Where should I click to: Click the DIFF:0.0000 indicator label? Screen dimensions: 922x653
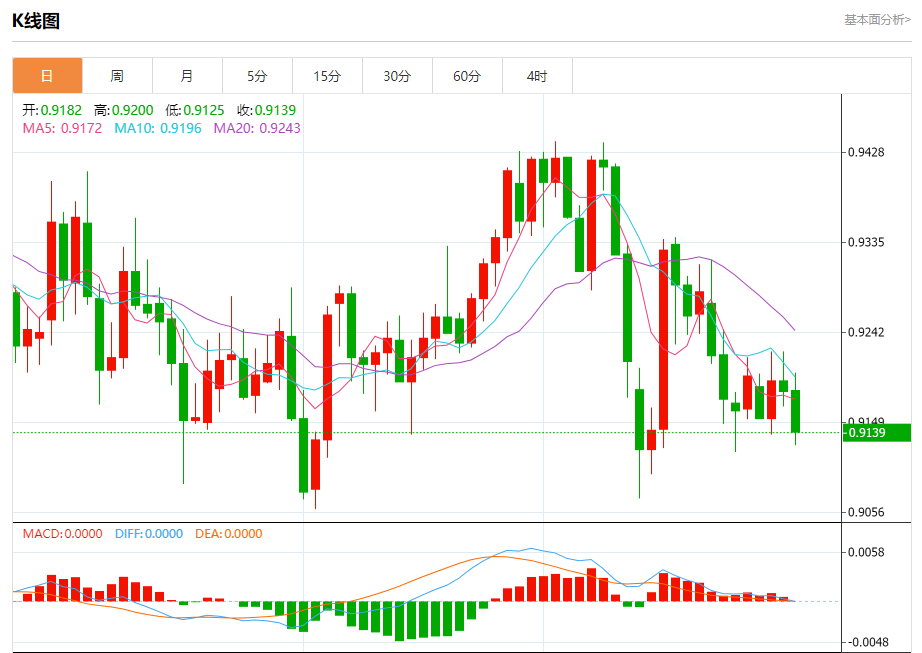(149, 534)
